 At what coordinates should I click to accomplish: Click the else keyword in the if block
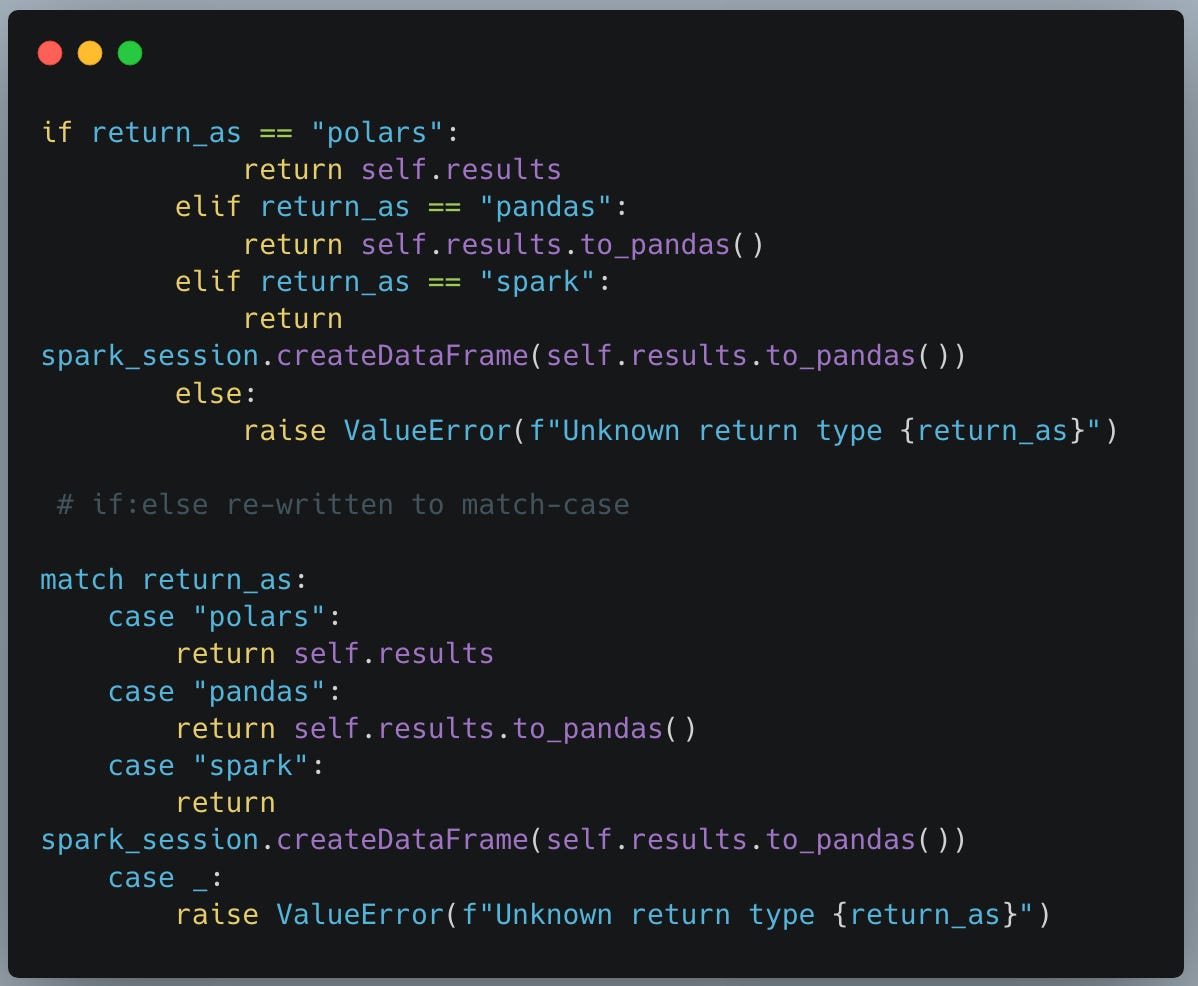[208, 392]
